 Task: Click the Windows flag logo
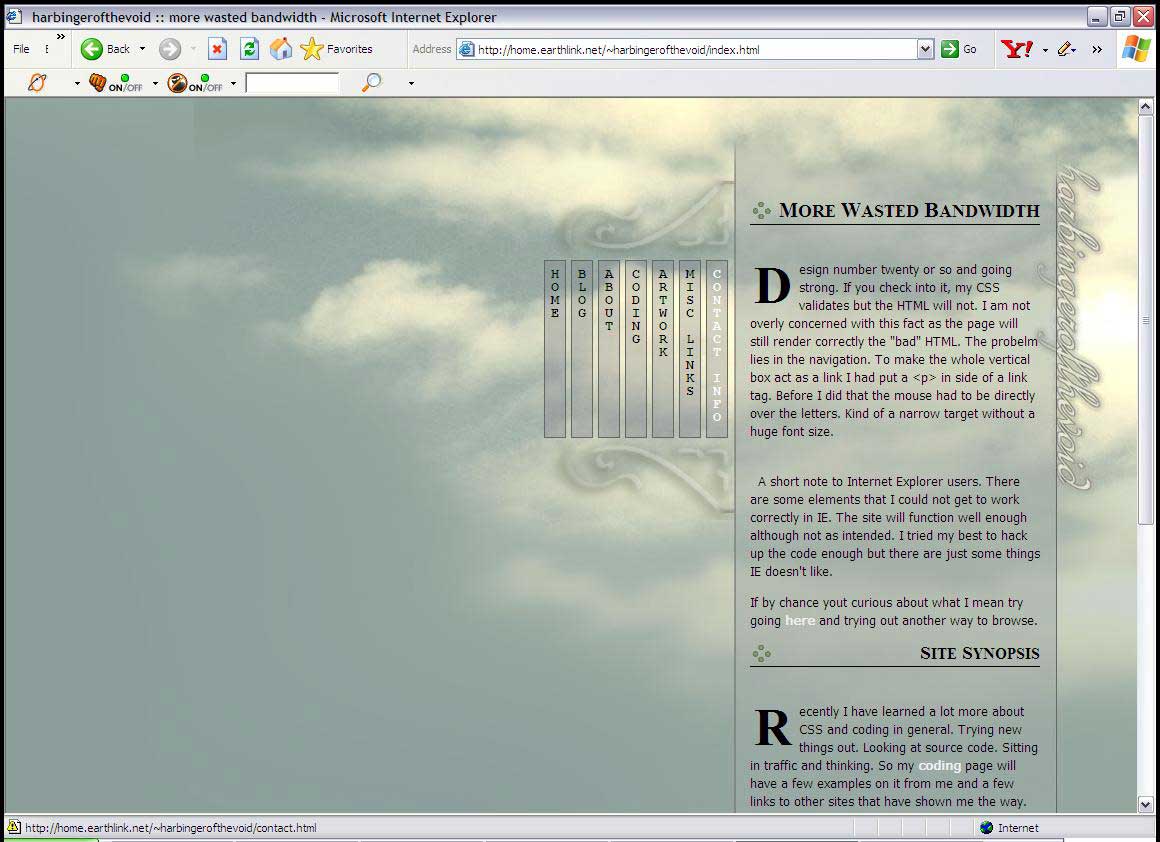(x=1136, y=49)
